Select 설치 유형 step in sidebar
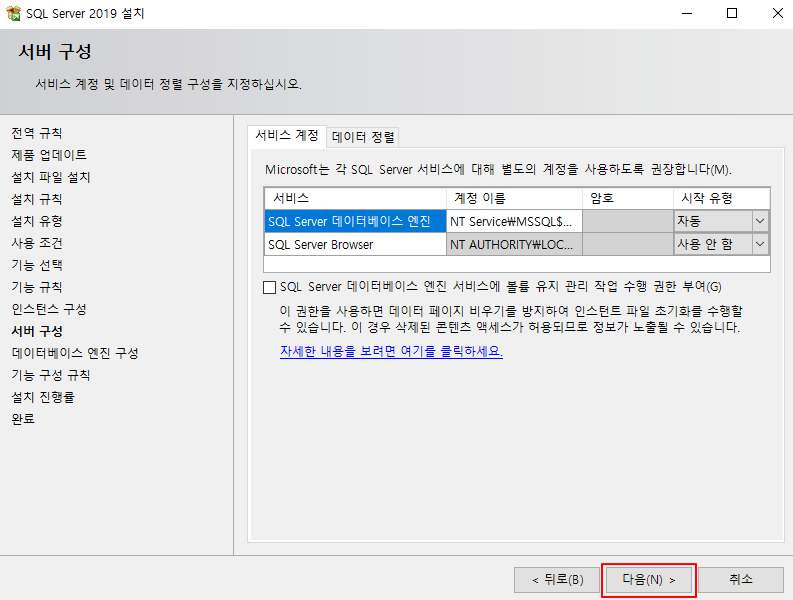 pyautogui.click(x=37, y=221)
